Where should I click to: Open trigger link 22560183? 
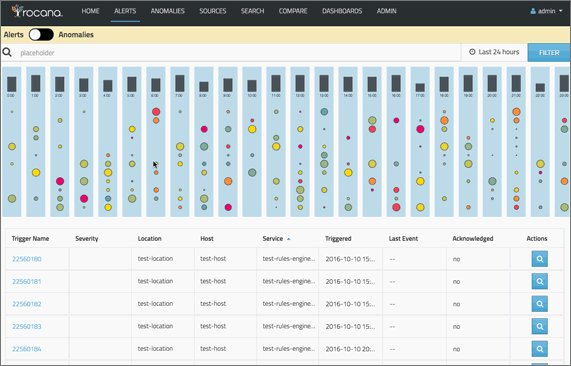tap(27, 326)
